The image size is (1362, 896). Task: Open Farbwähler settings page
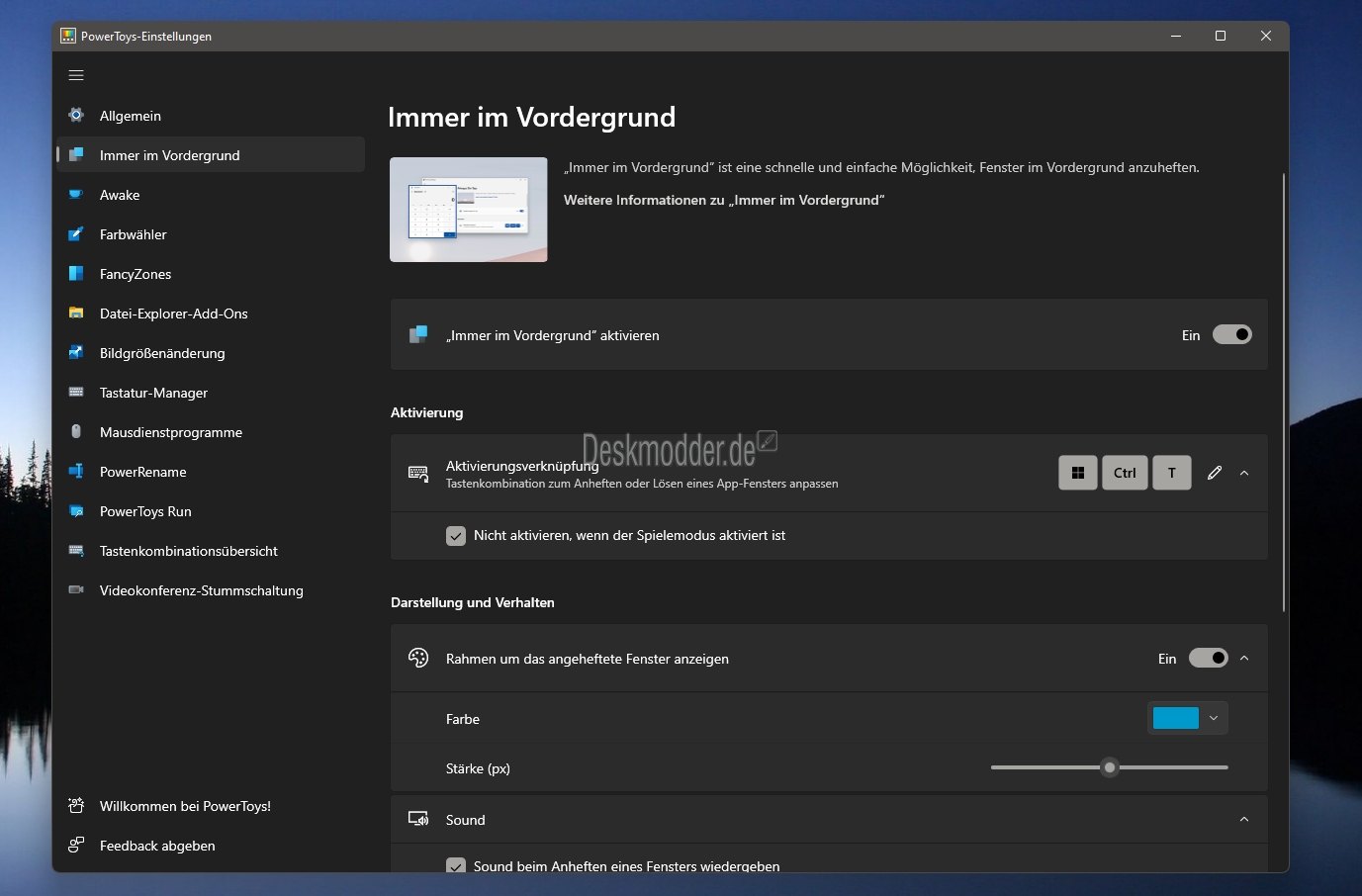[x=211, y=234]
